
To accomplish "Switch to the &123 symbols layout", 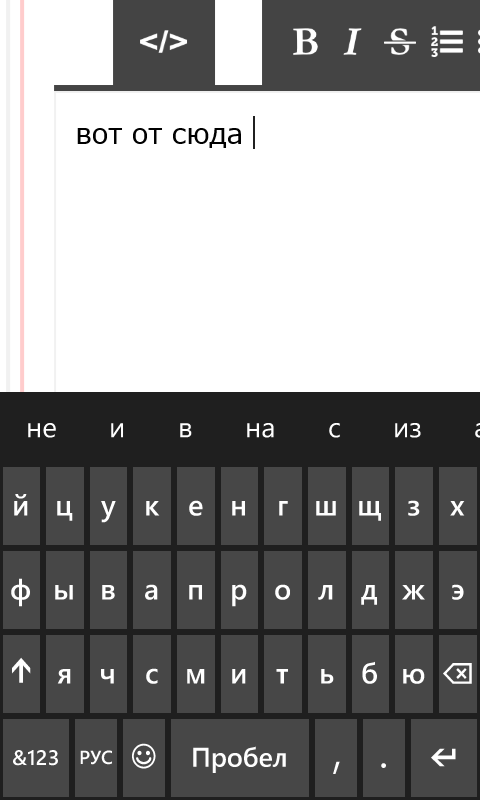I will click(x=36, y=758).
